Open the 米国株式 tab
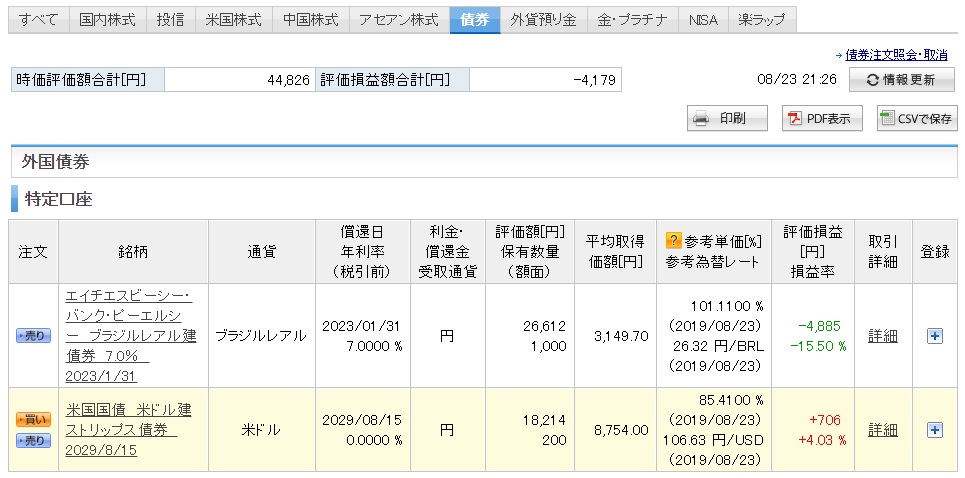Viewport: 965px width, 478px height. (x=233, y=20)
